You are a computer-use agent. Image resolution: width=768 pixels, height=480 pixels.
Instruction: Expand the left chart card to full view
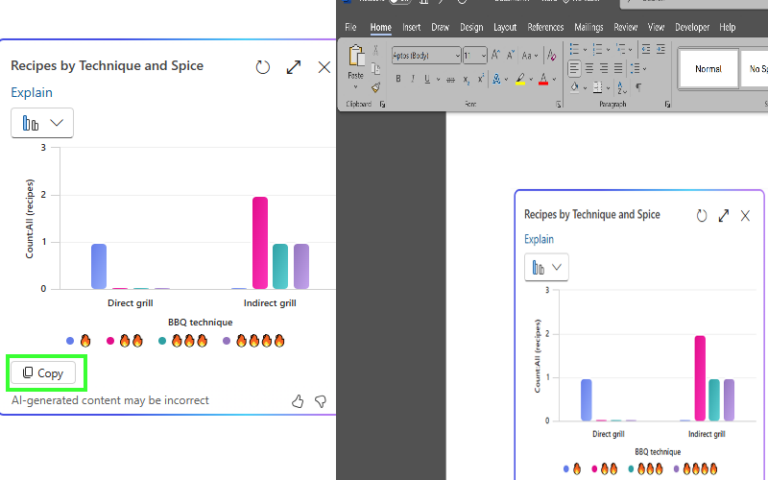[x=293, y=67]
